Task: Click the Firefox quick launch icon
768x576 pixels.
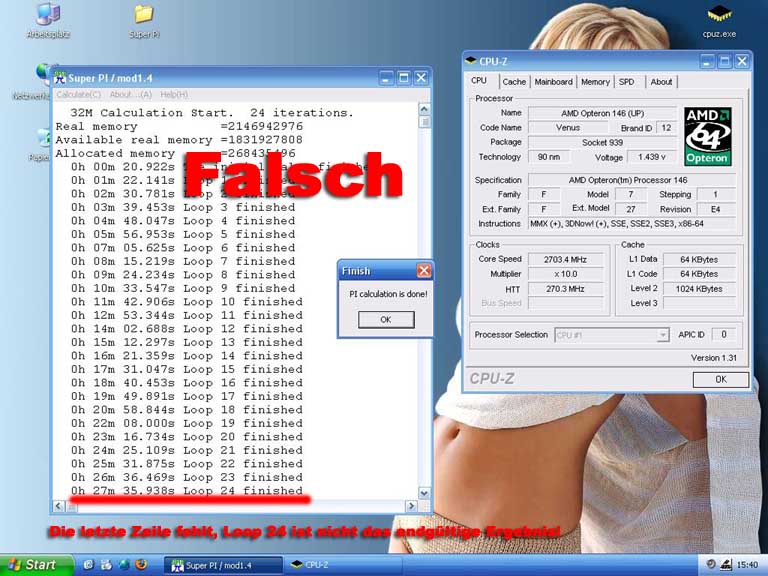Action: pyautogui.click(x=141, y=565)
